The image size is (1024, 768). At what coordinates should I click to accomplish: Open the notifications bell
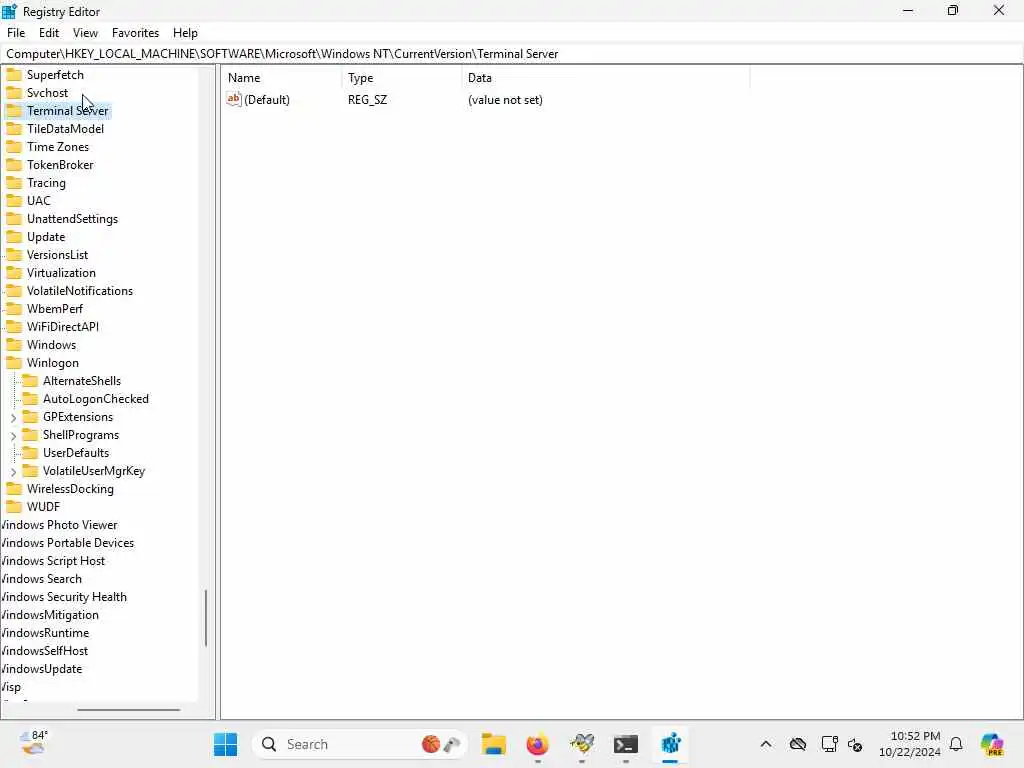(956, 744)
